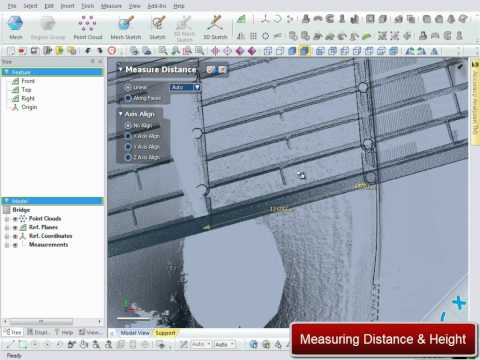Click the first red crosshair target icon
Image resolution: width=480 pixels, height=360 pixels.
coord(215,51)
